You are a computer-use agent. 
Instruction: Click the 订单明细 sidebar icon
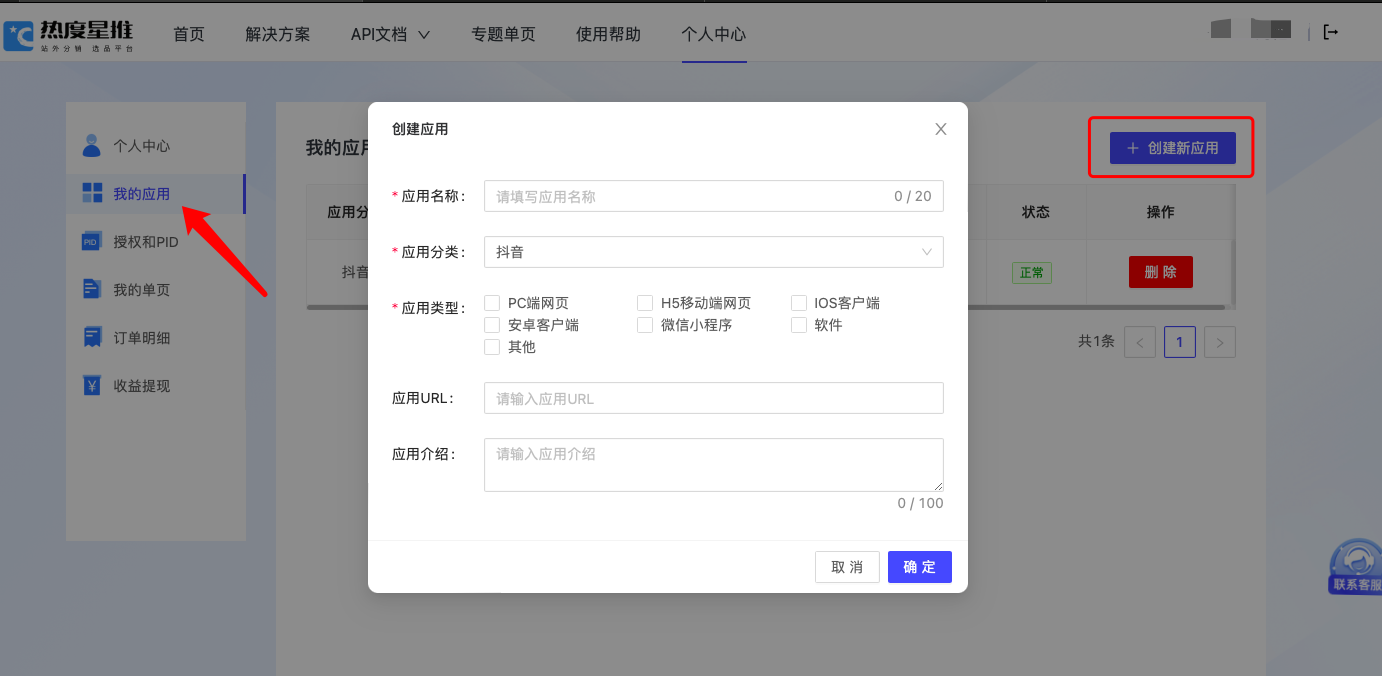pos(92,338)
